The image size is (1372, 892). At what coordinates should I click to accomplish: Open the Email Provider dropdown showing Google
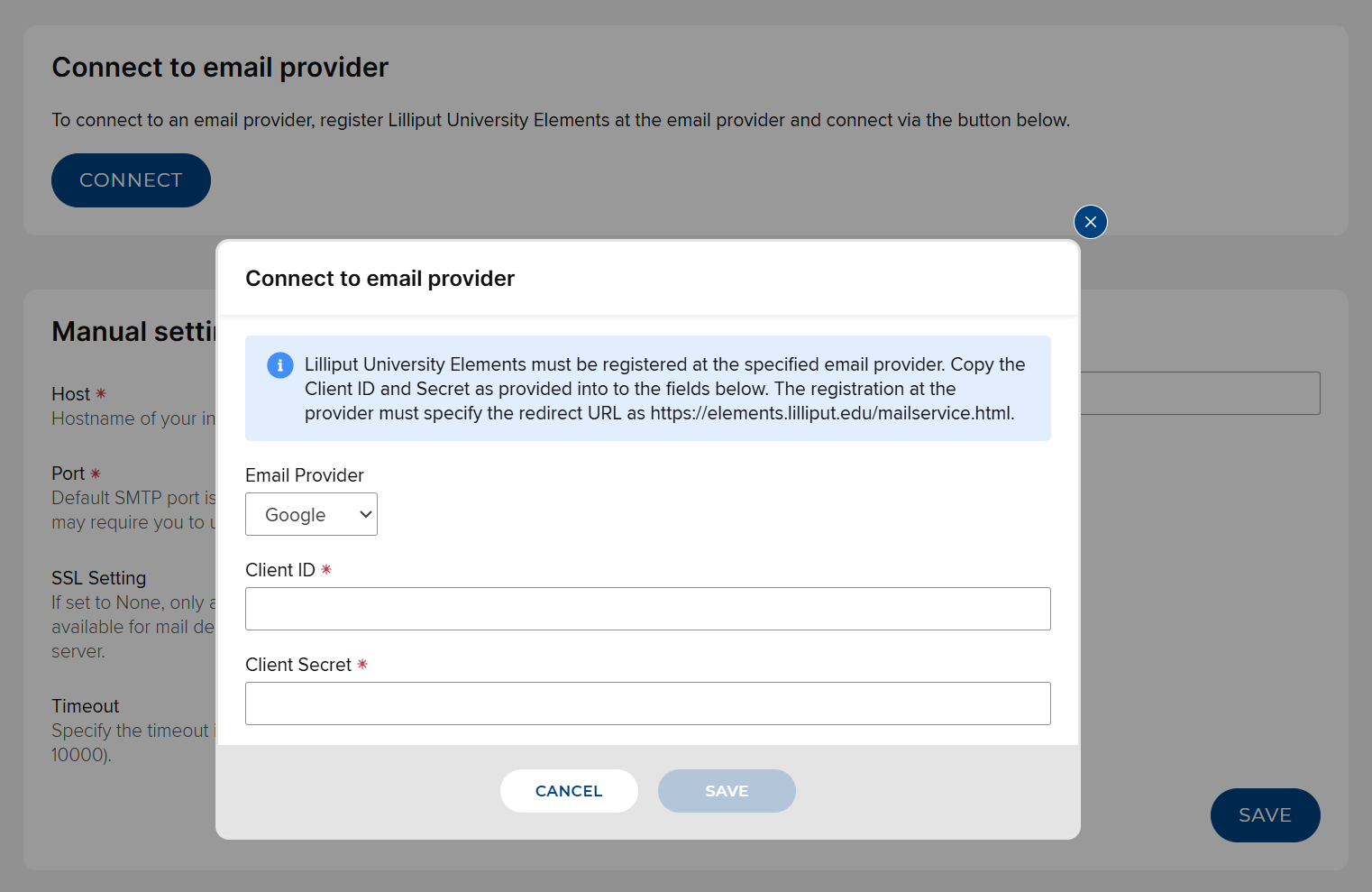tap(311, 514)
